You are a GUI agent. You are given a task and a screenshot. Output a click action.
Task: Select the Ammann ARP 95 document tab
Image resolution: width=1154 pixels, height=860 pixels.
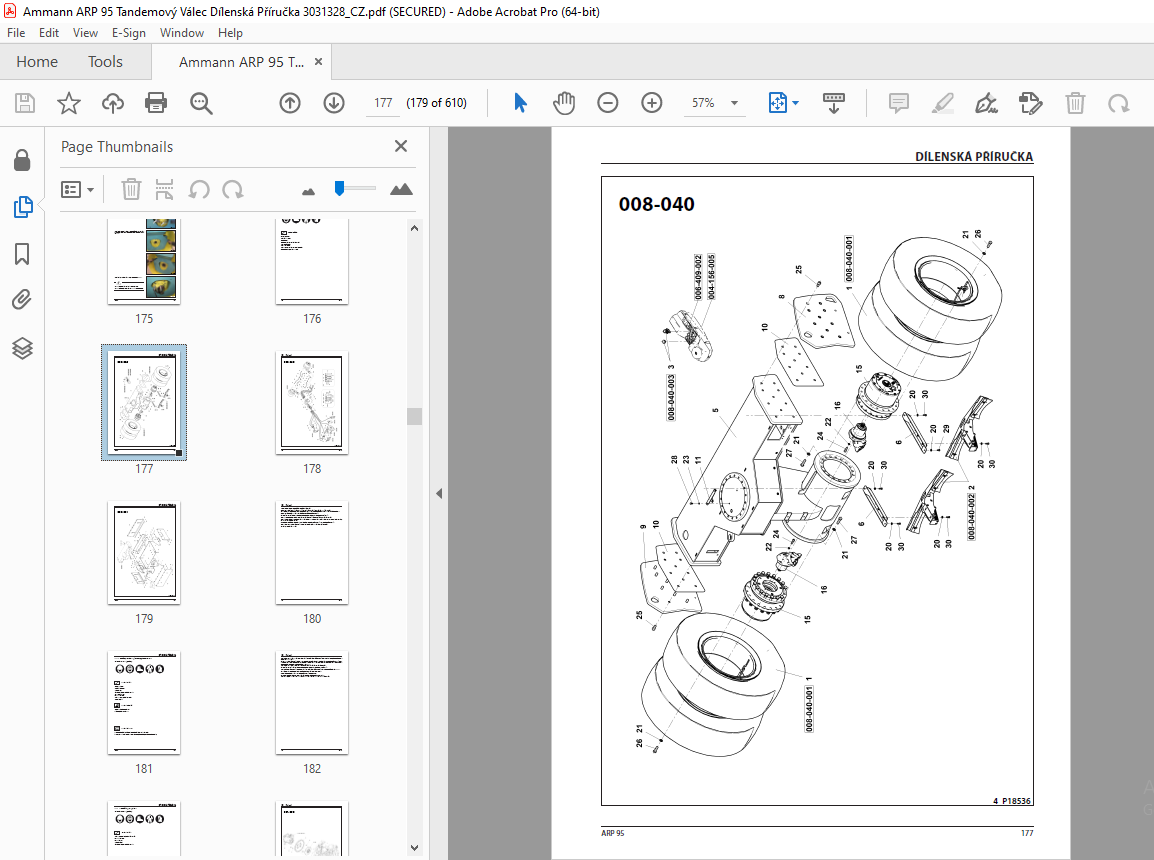click(241, 63)
